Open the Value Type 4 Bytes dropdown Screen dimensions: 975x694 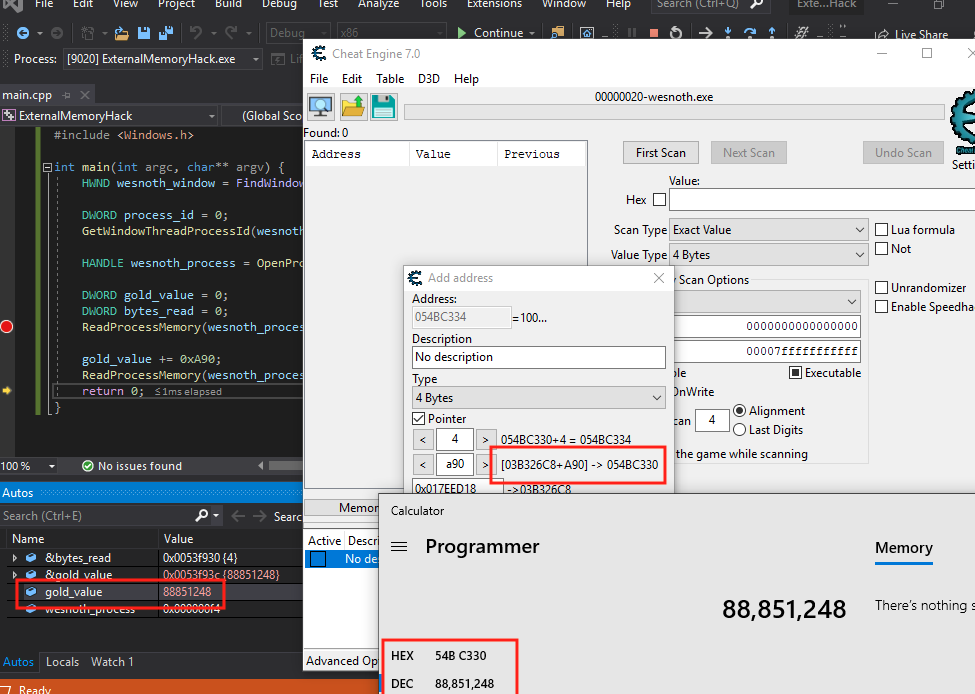(x=769, y=255)
